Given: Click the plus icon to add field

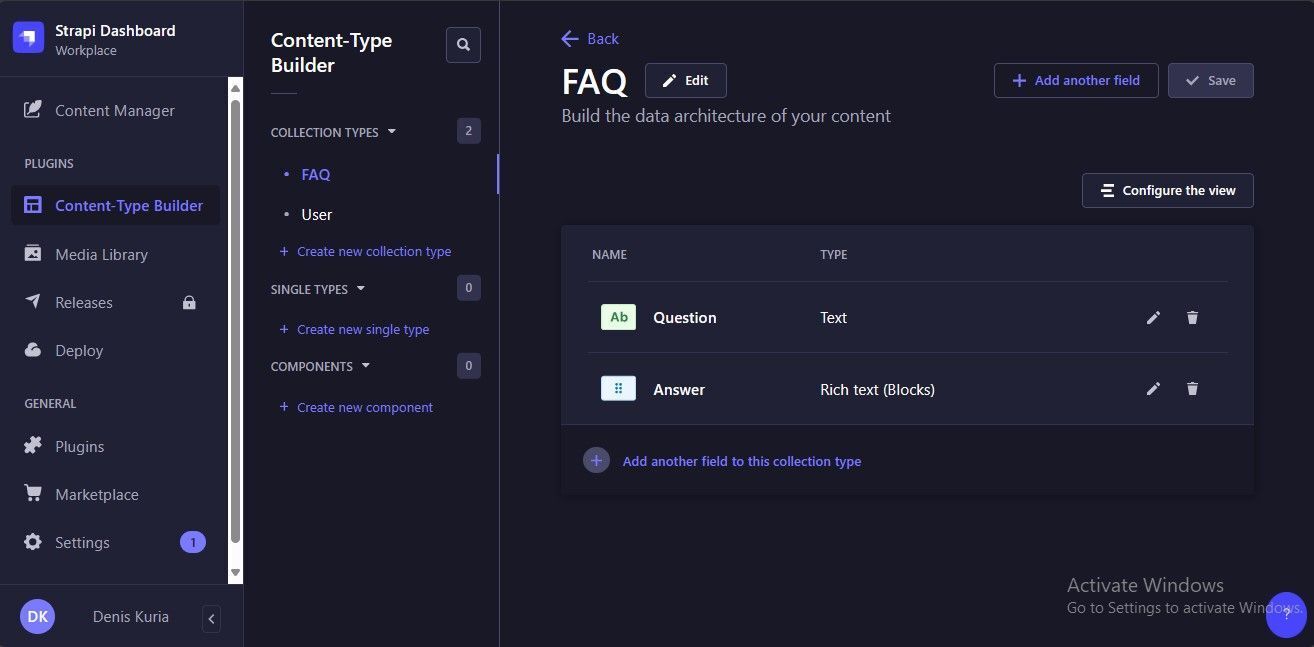Looking at the screenshot, I should 596,461.
